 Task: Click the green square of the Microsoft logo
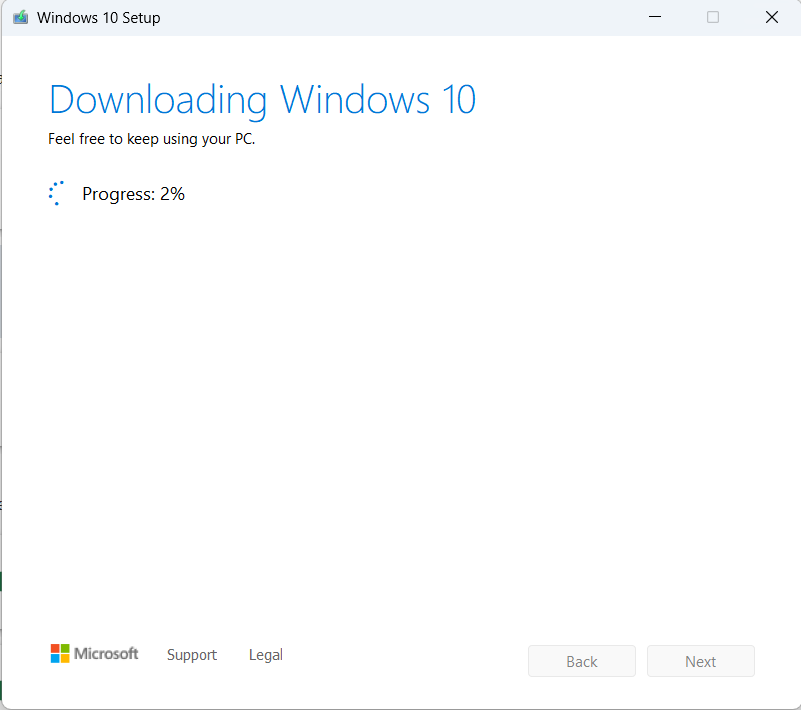[x=65, y=648]
